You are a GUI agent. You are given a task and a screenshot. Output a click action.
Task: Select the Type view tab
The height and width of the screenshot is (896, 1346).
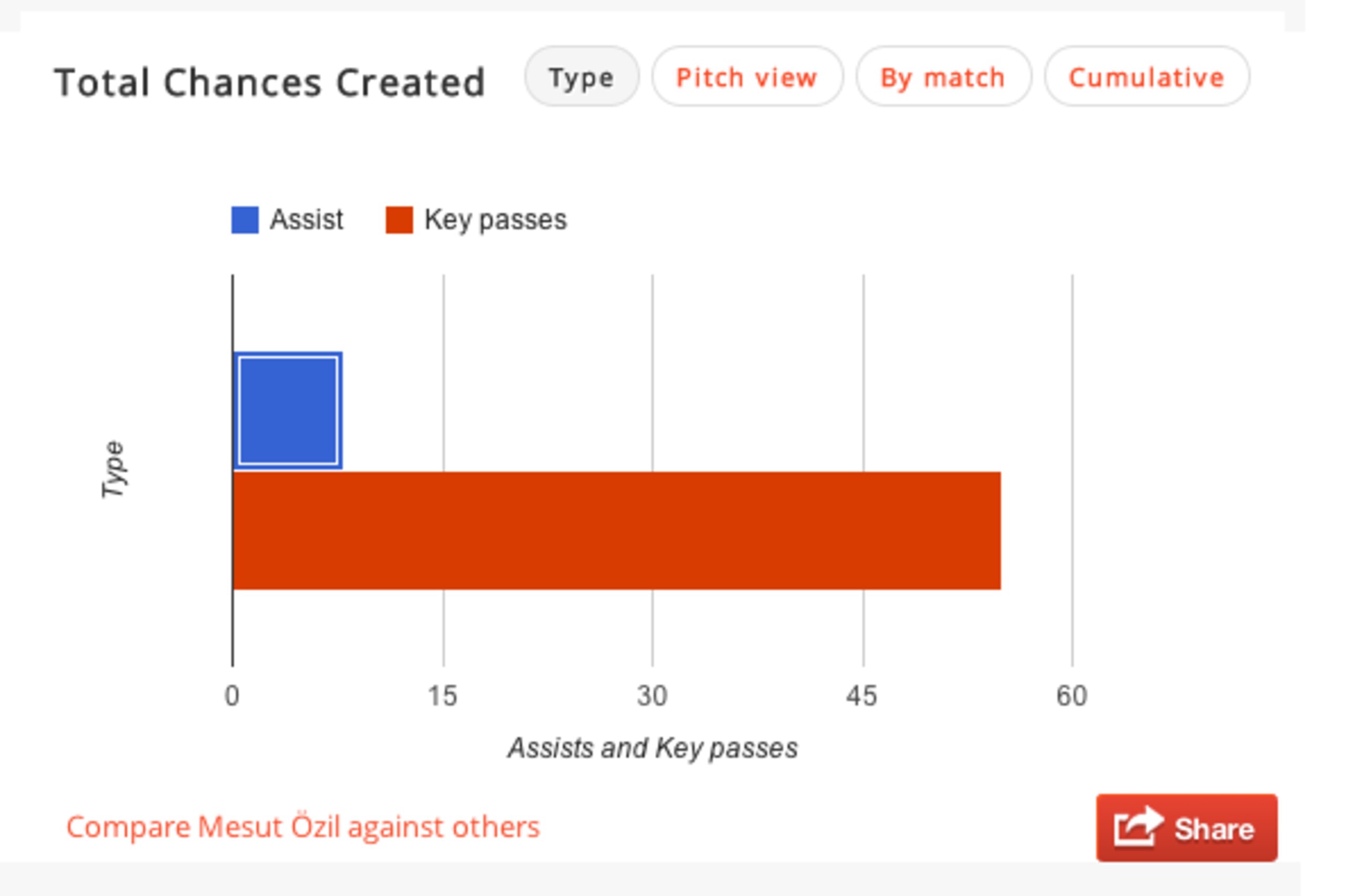click(x=582, y=77)
